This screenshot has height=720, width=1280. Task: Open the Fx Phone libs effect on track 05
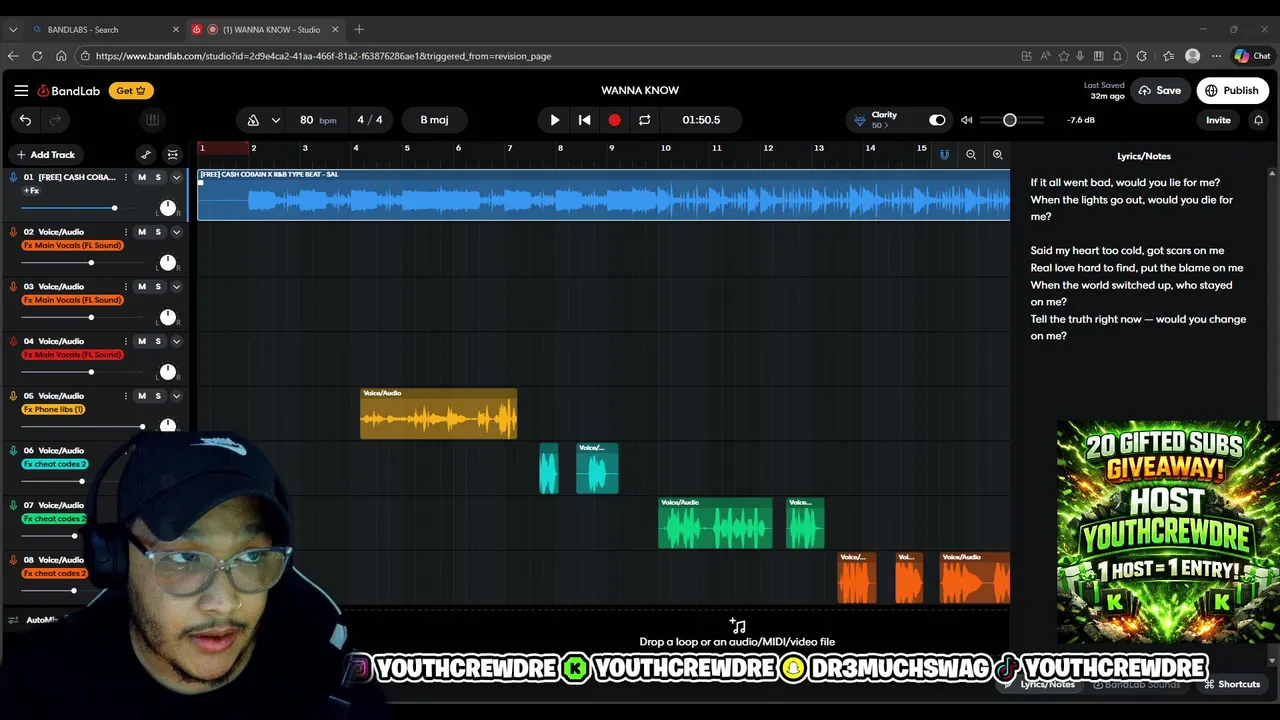coord(54,409)
